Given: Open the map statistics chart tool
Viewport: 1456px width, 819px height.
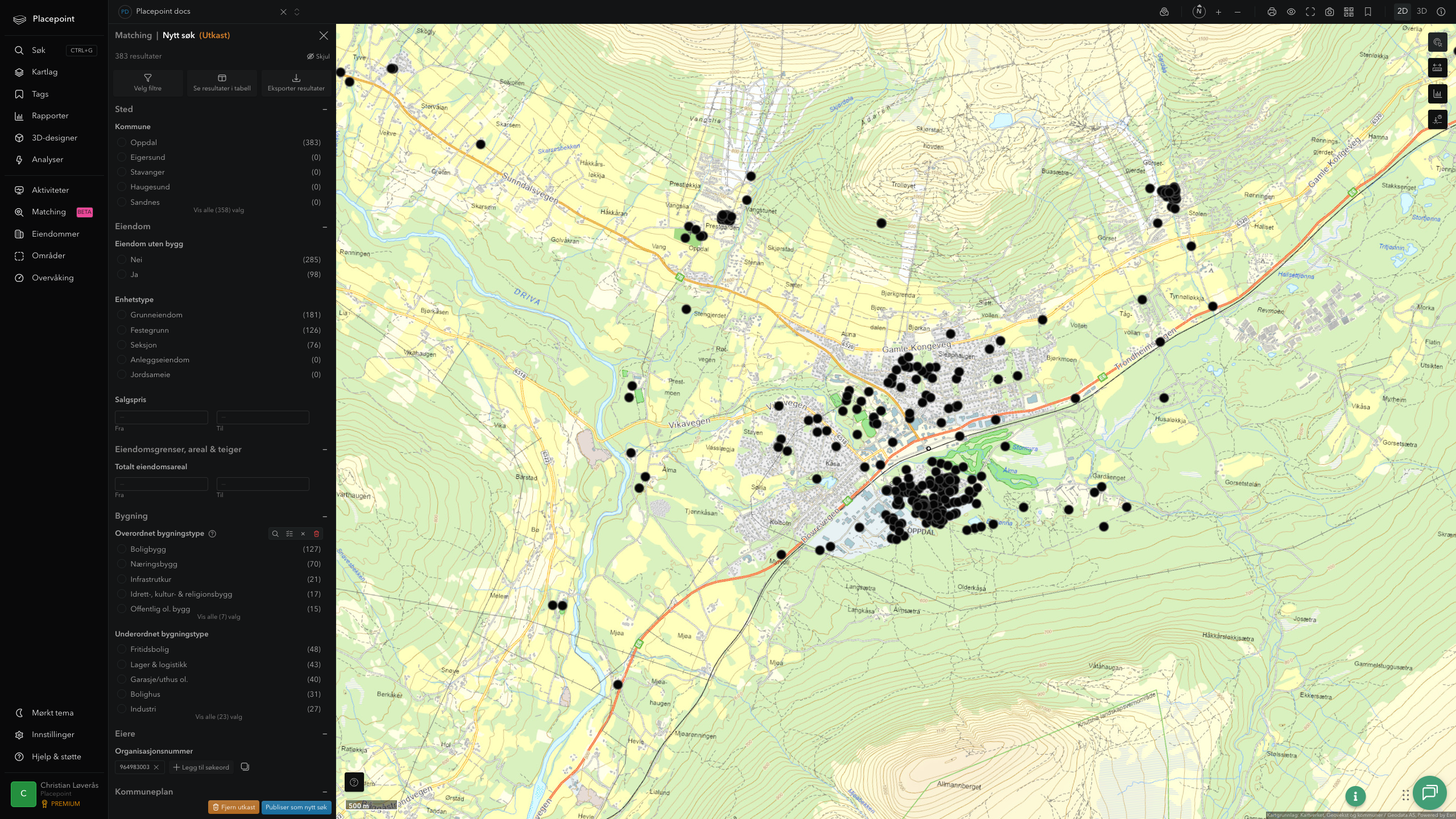Looking at the screenshot, I should coord(1437,94).
